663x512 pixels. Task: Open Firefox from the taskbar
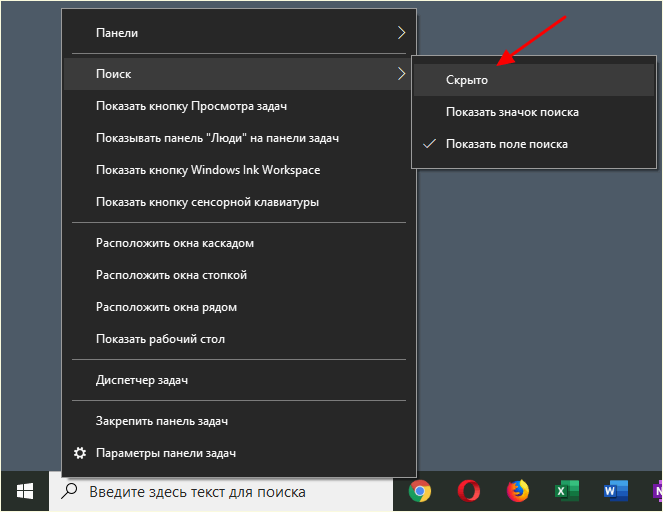click(518, 491)
